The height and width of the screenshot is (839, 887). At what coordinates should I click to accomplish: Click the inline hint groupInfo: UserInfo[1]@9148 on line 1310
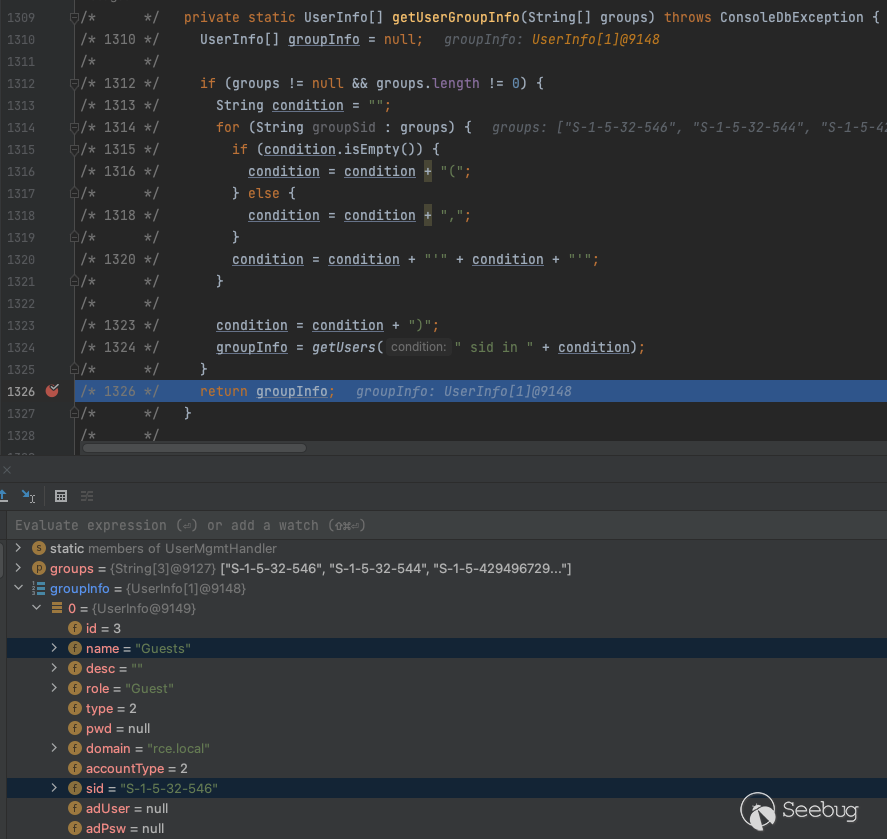click(552, 40)
